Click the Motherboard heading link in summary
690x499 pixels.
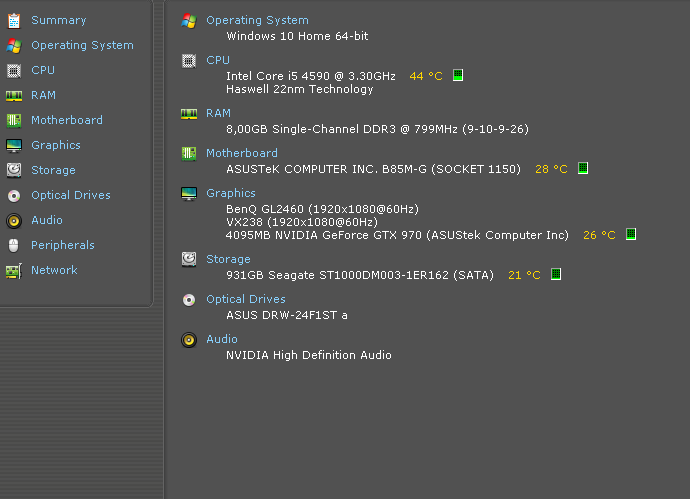[242, 153]
